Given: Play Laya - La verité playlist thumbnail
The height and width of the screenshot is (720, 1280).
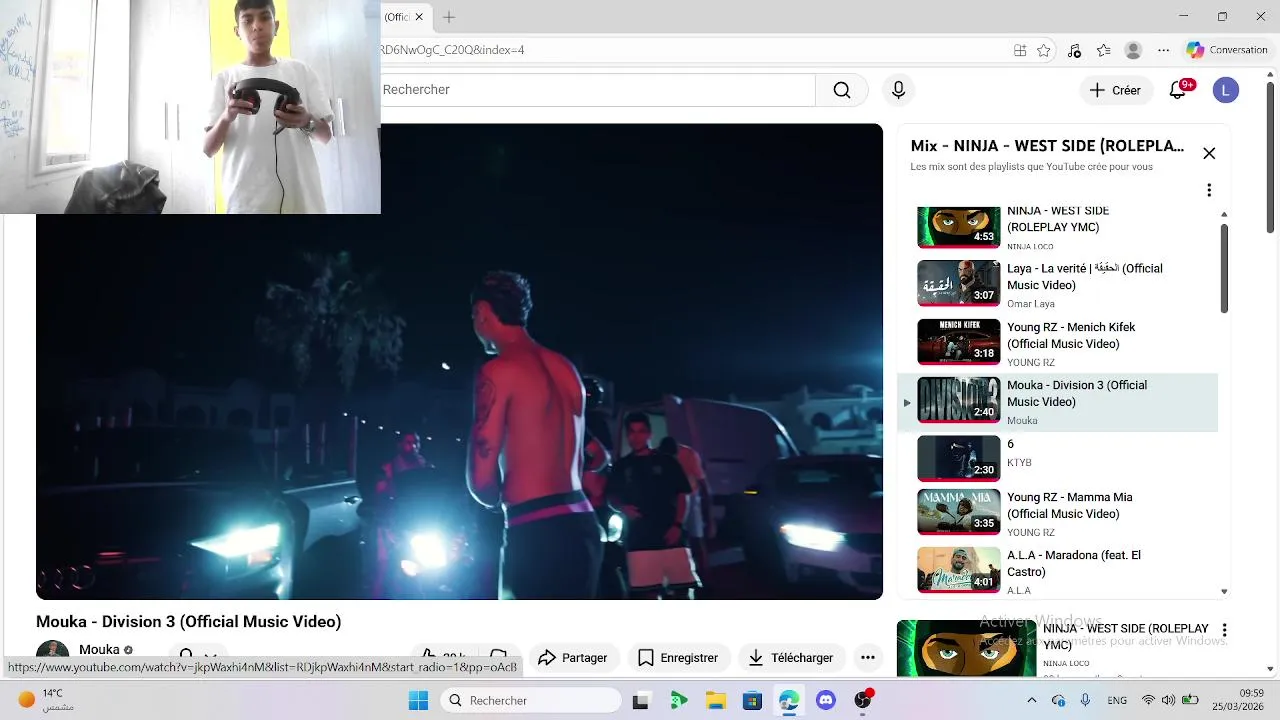Looking at the screenshot, I should click(x=959, y=283).
